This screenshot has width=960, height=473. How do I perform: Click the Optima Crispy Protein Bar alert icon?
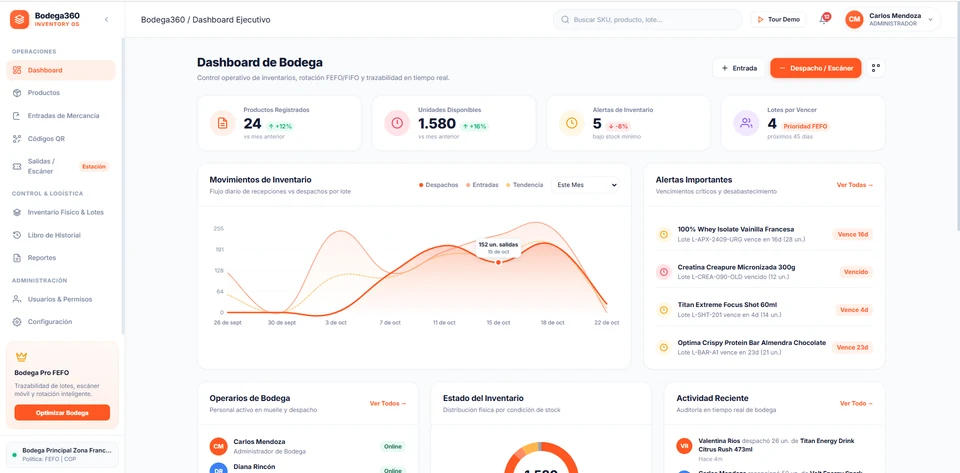tap(663, 347)
